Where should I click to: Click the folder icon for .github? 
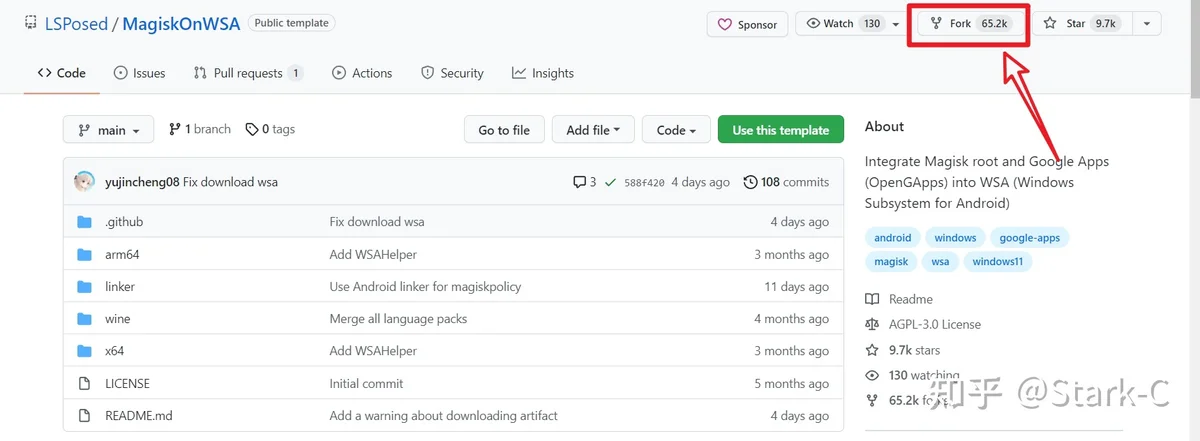pos(84,222)
